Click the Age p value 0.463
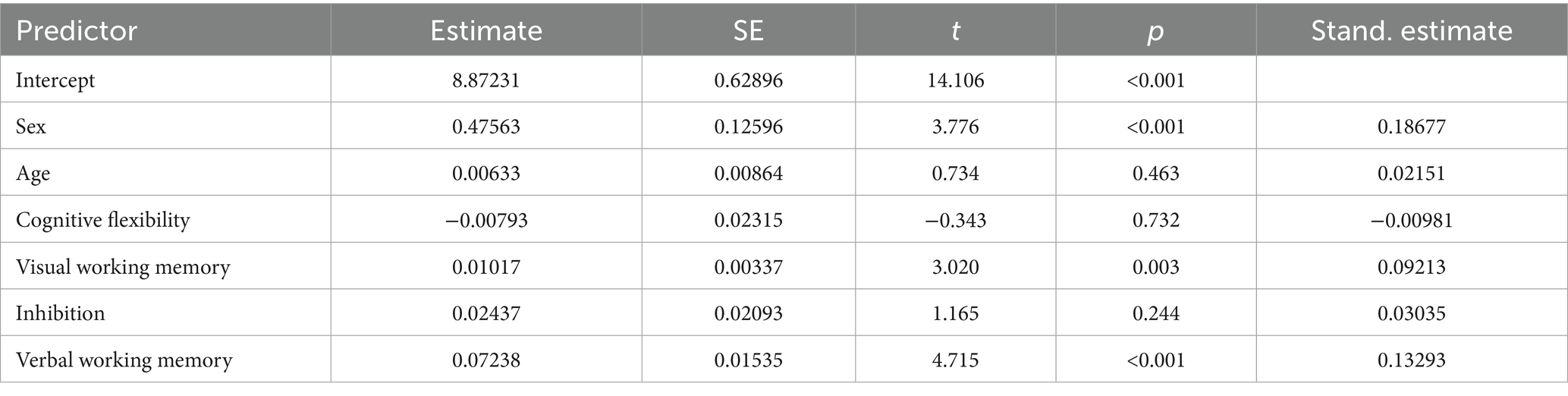The width and height of the screenshot is (1568, 396). pyautogui.click(x=1155, y=173)
